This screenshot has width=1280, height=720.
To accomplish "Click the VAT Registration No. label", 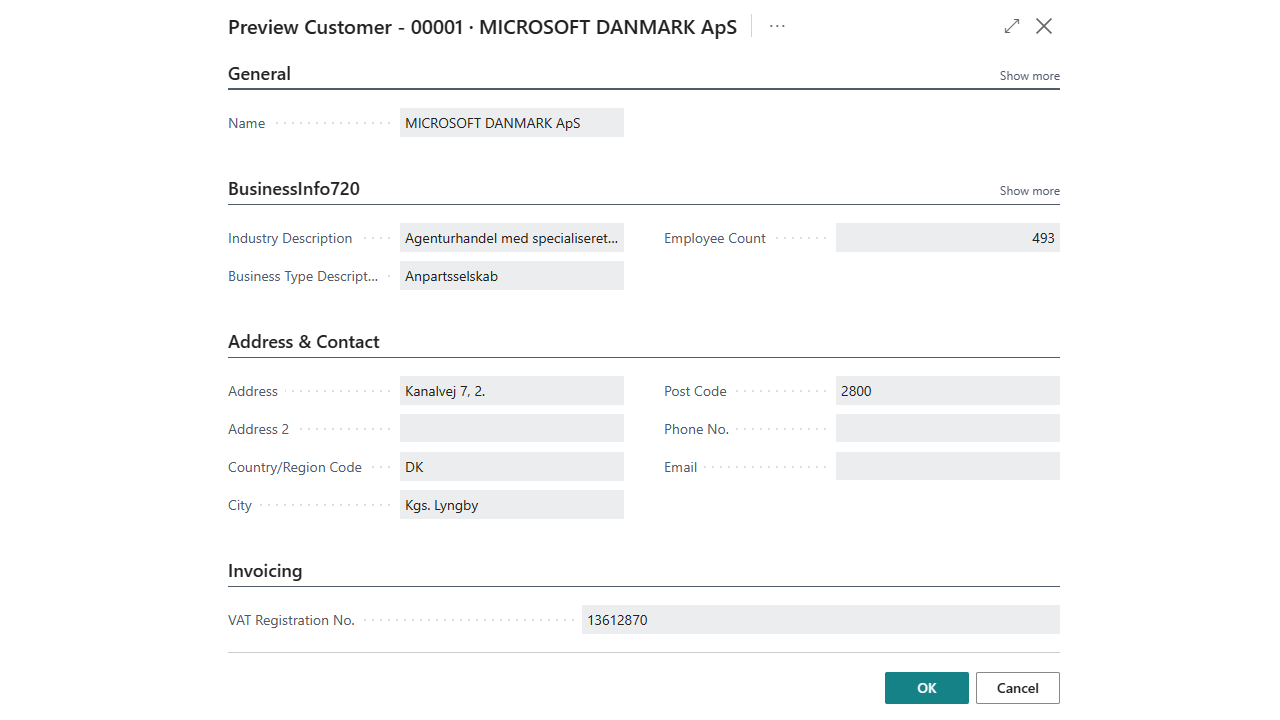I will tap(292, 620).
